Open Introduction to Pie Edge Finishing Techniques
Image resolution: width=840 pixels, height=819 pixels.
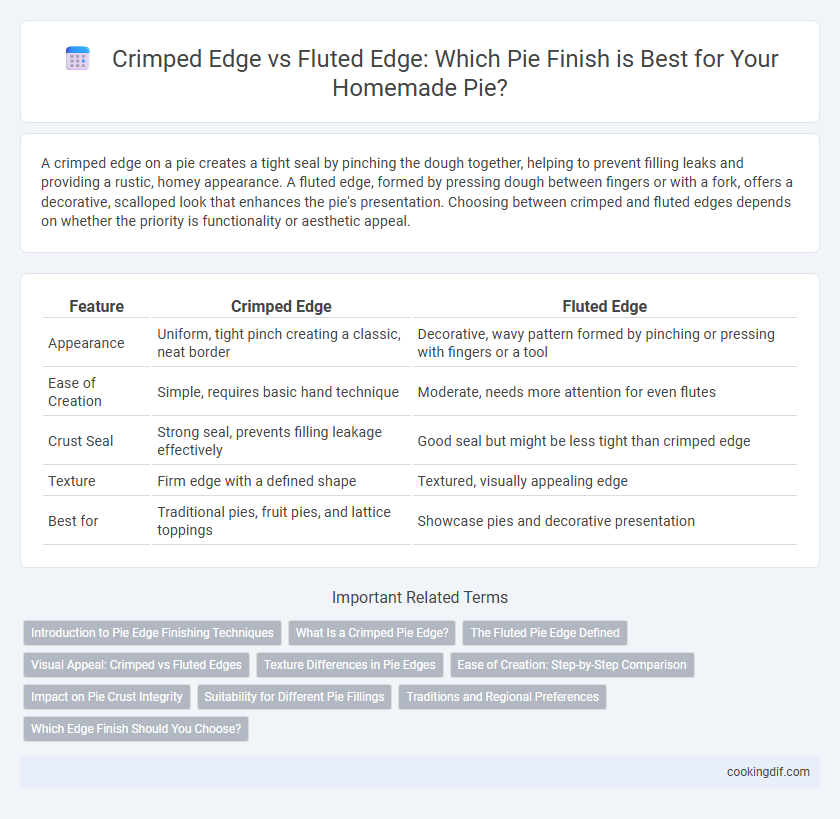click(x=152, y=633)
